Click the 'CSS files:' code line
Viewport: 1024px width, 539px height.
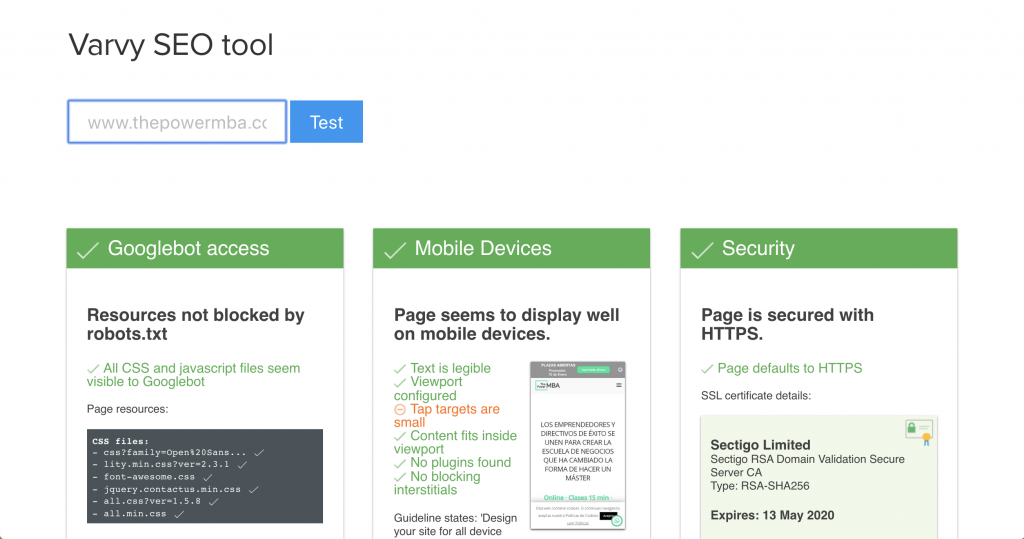121,441
